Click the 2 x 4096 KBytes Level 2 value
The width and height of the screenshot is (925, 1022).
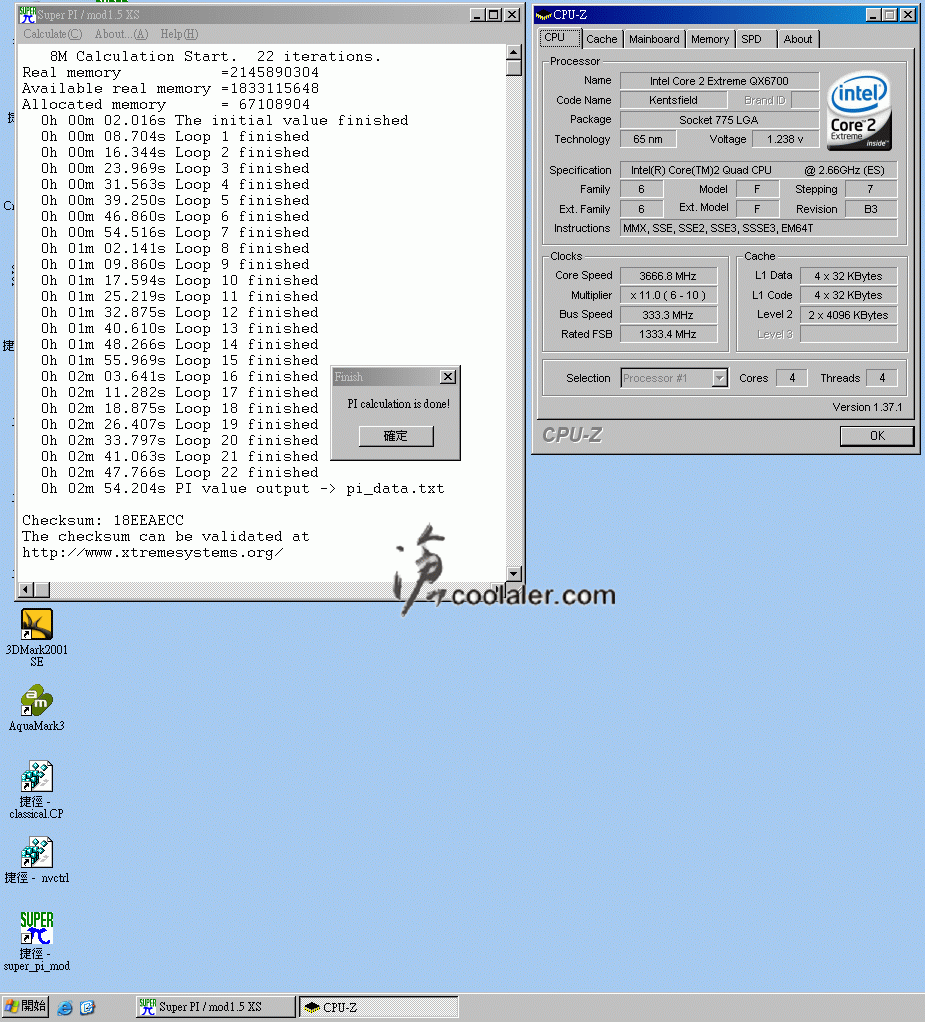click(848, 315)
